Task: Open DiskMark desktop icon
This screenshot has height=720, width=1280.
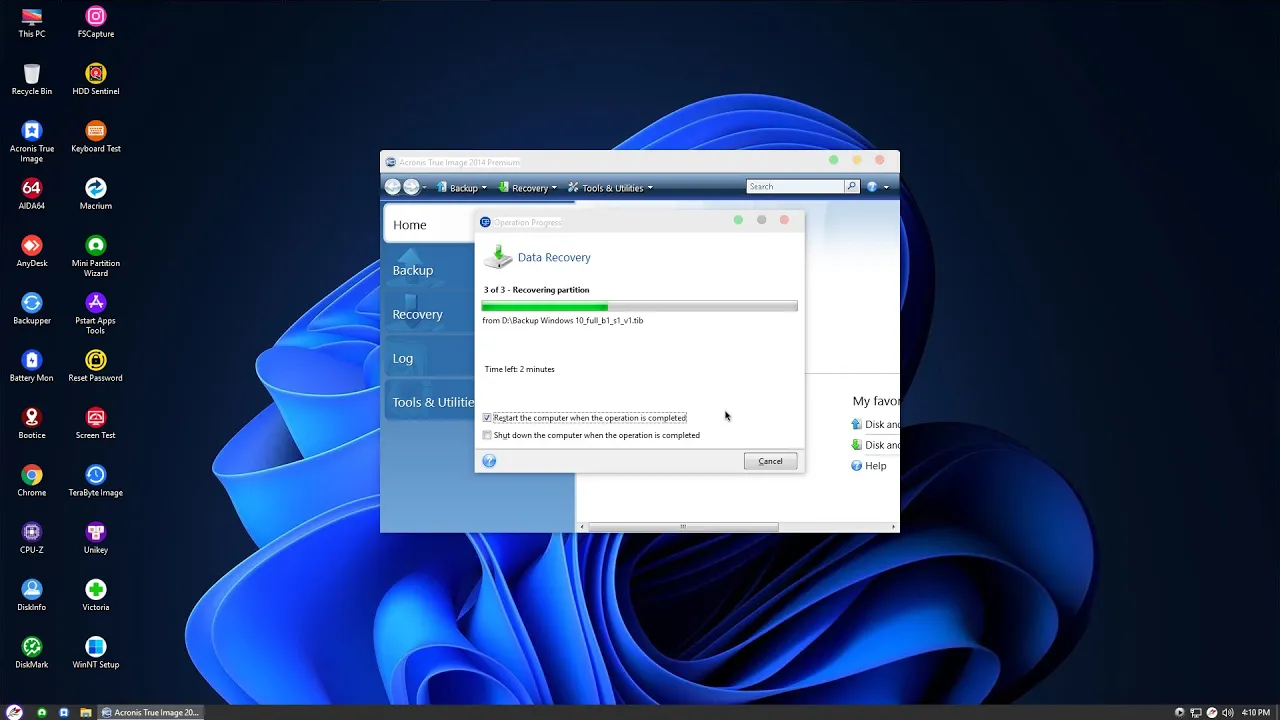Action: click(32, 653)
